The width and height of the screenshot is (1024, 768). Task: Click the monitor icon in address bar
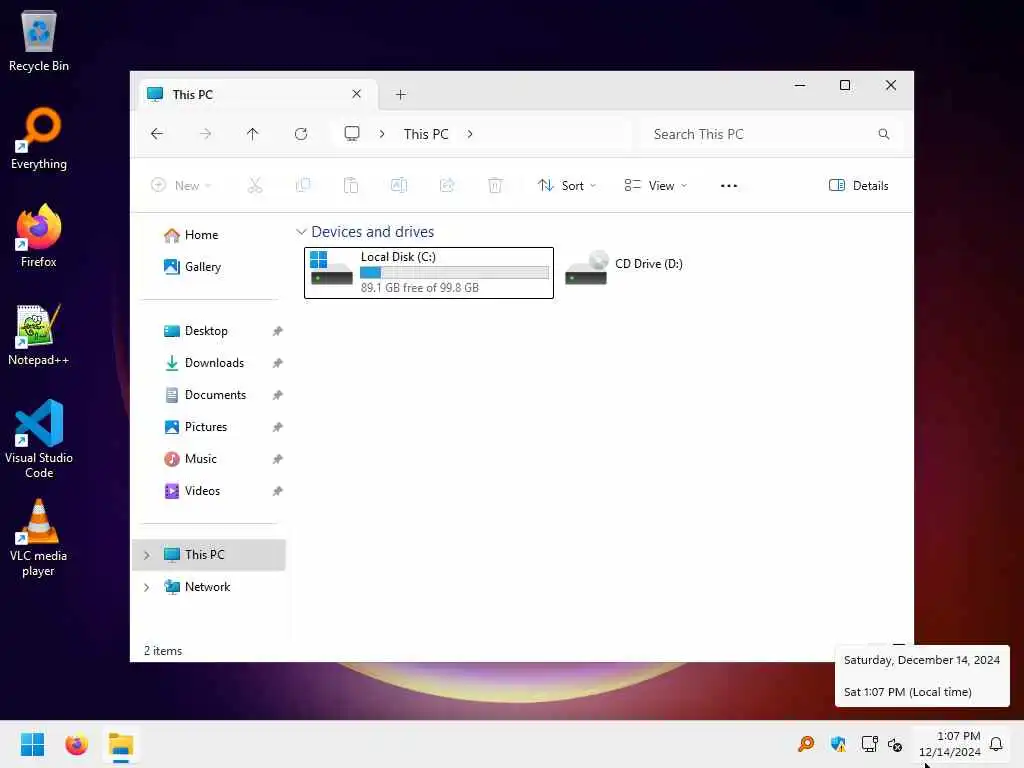[352, 134]
